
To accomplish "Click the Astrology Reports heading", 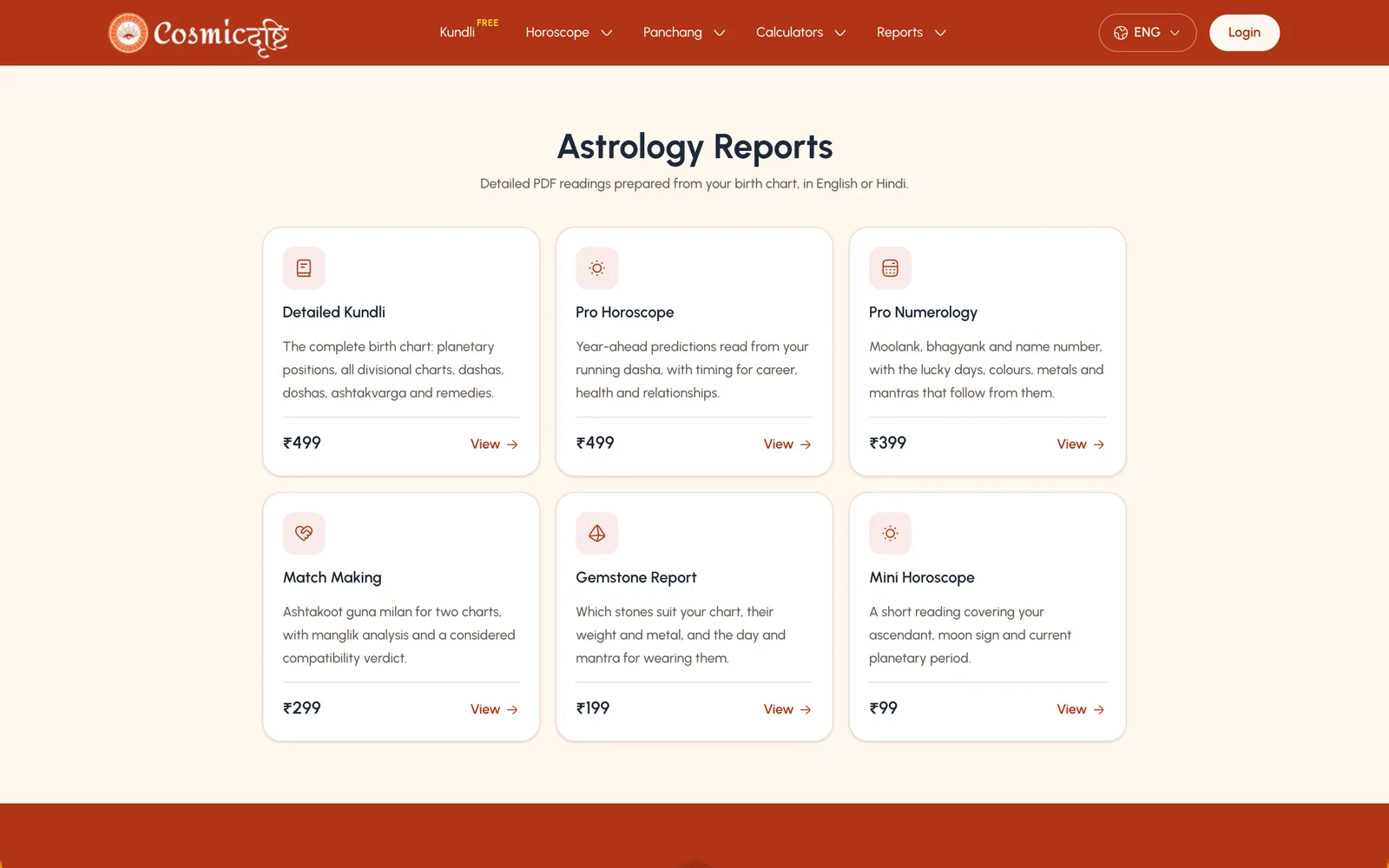I will (694, 147).
